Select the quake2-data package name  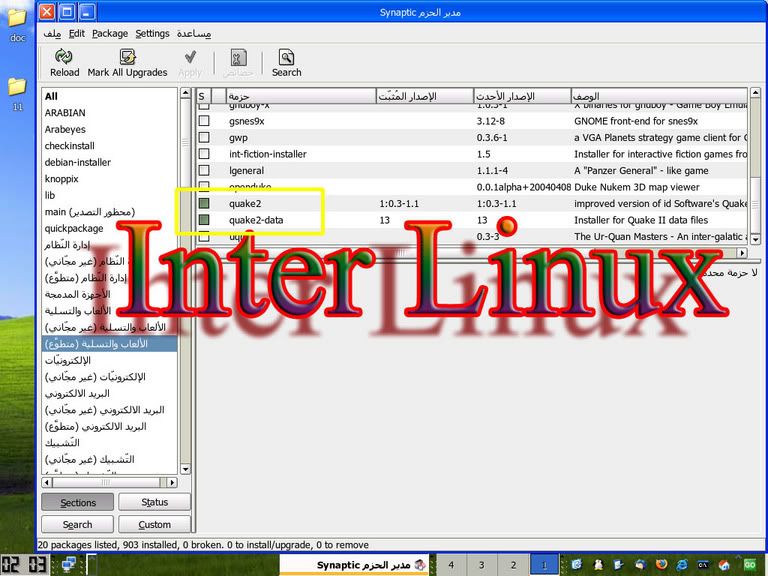[x=256, y=220]
